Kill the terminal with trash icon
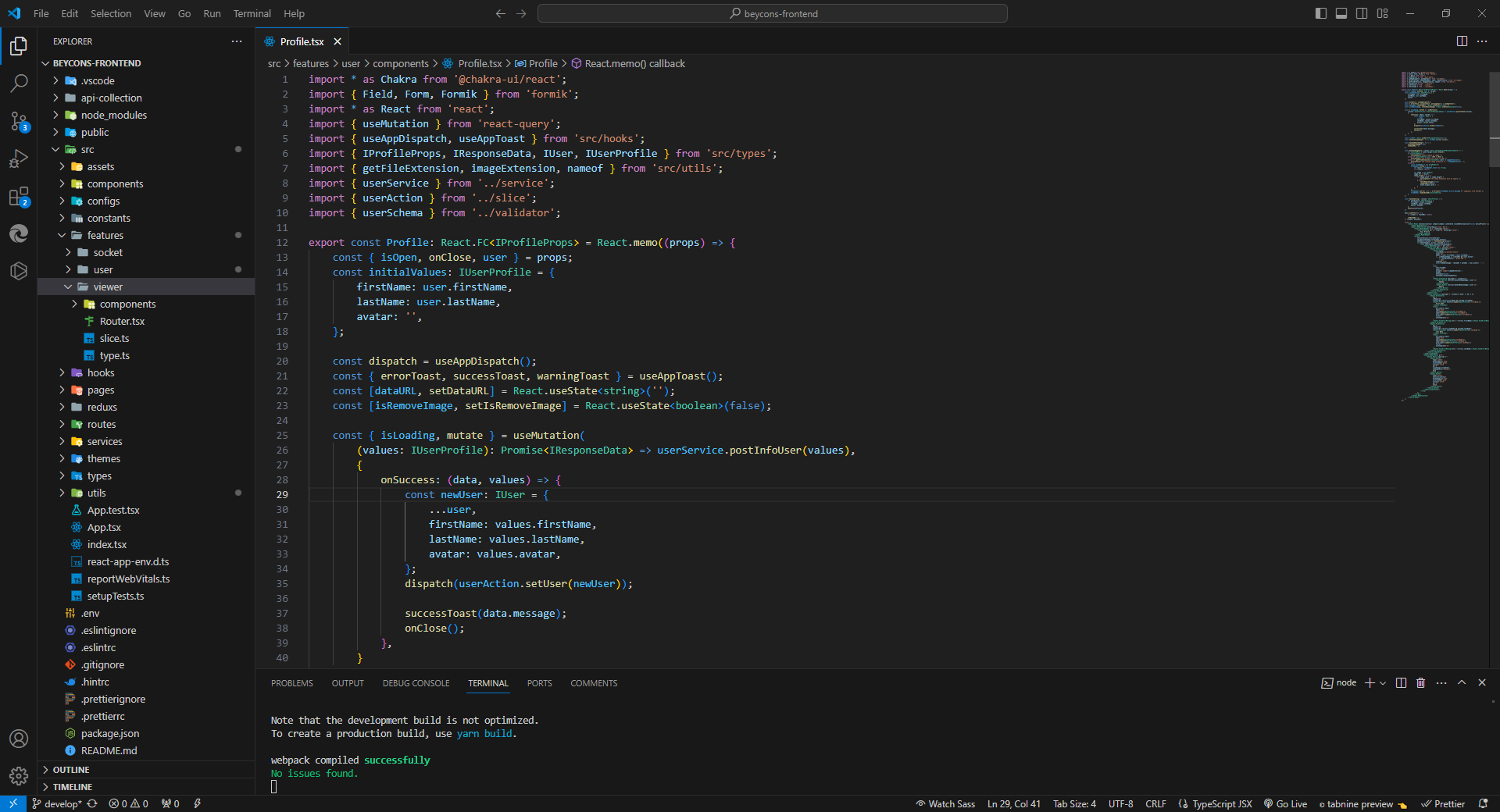This screenshot has height=812, width=1500. [1420, 682]
